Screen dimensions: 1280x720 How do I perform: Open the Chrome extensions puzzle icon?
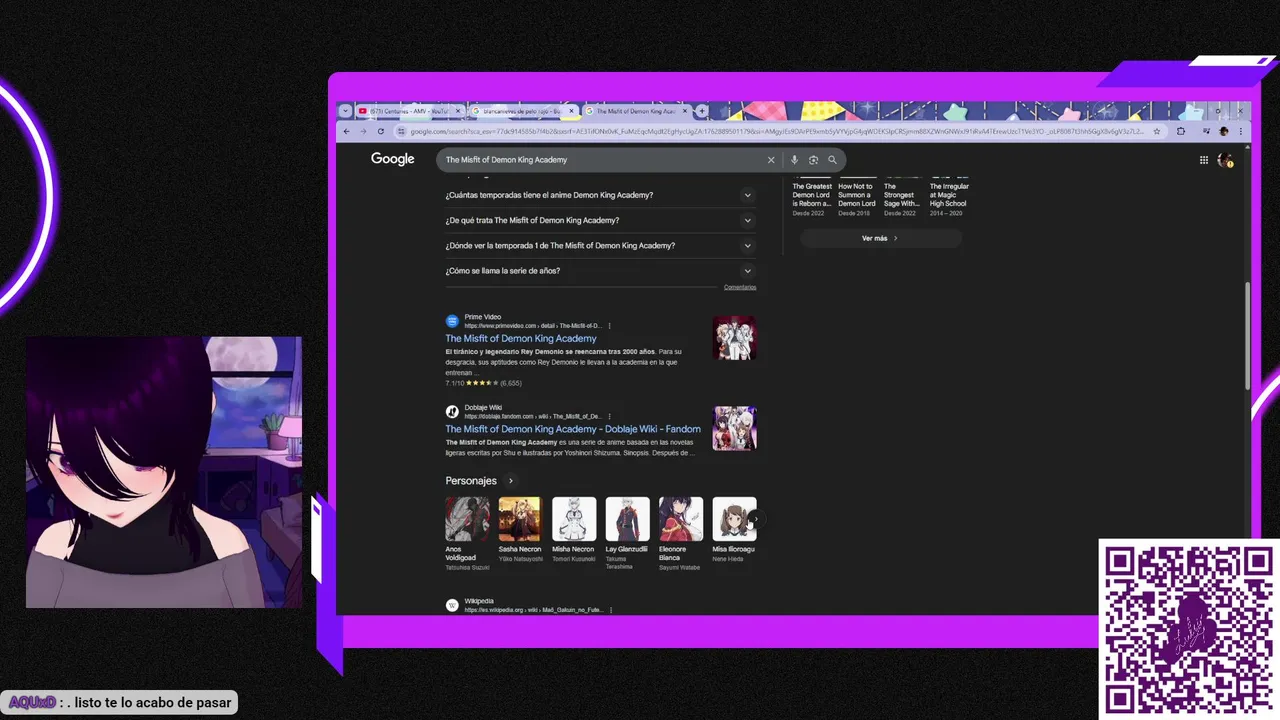click(1181, 131)
